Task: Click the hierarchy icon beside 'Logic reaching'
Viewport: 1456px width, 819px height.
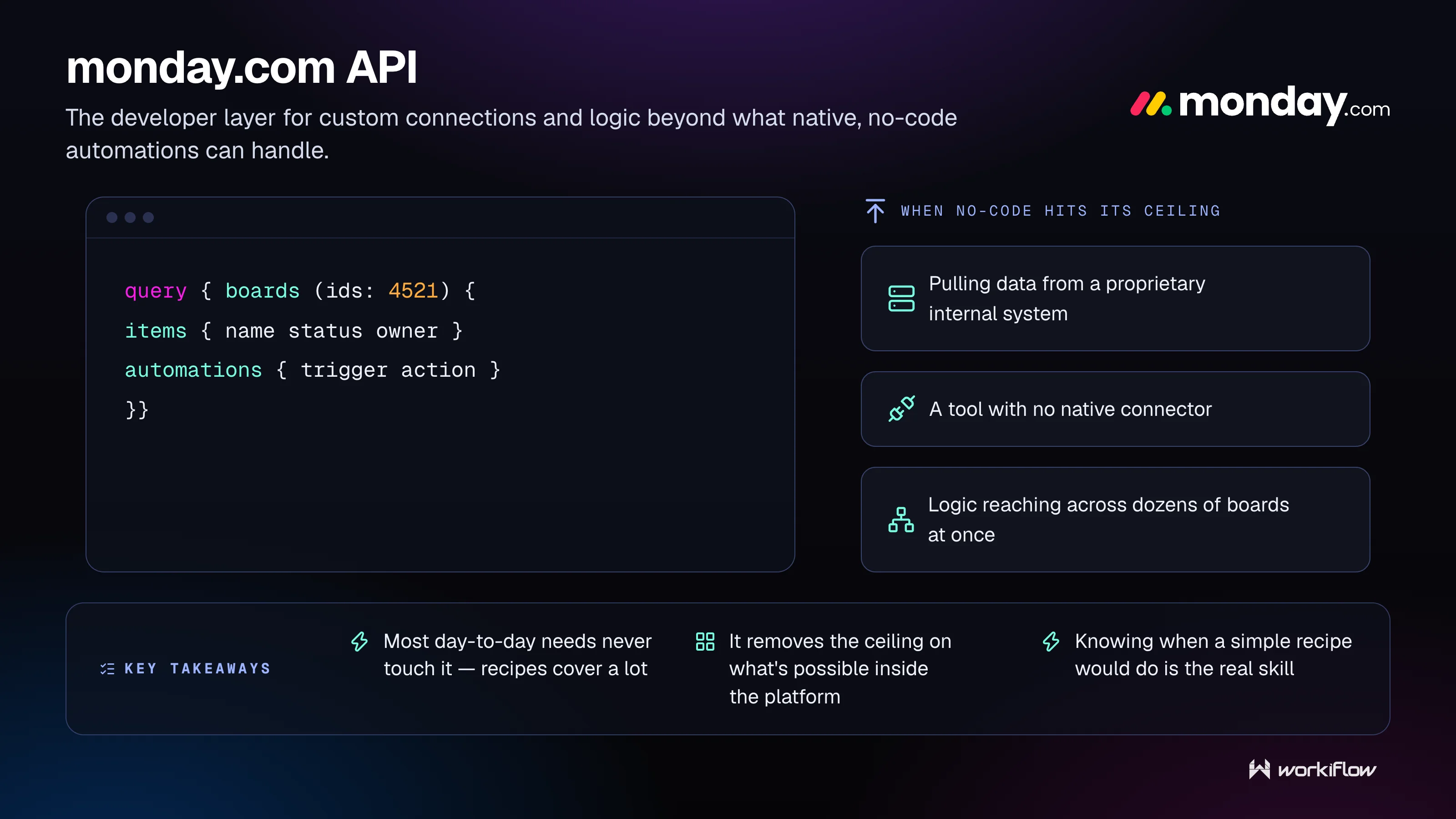Action: coord(901,520)
